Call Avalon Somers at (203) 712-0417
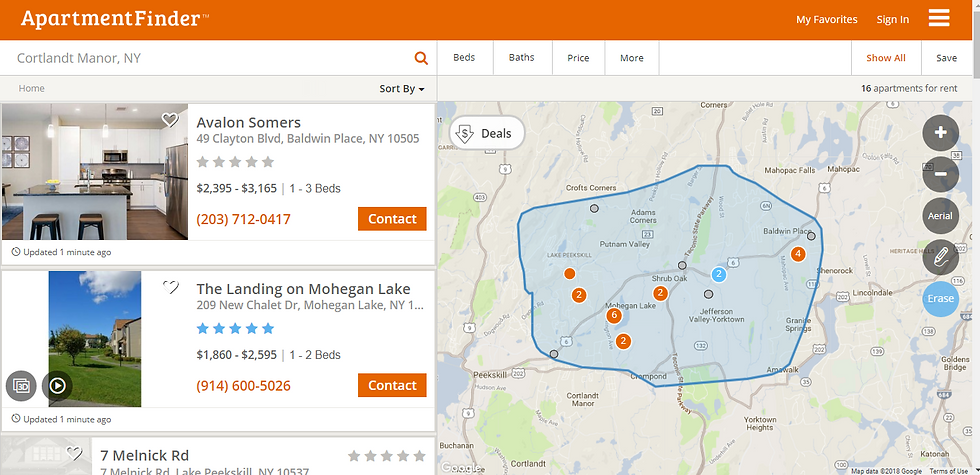980x475 pixels. pos(243,219)
